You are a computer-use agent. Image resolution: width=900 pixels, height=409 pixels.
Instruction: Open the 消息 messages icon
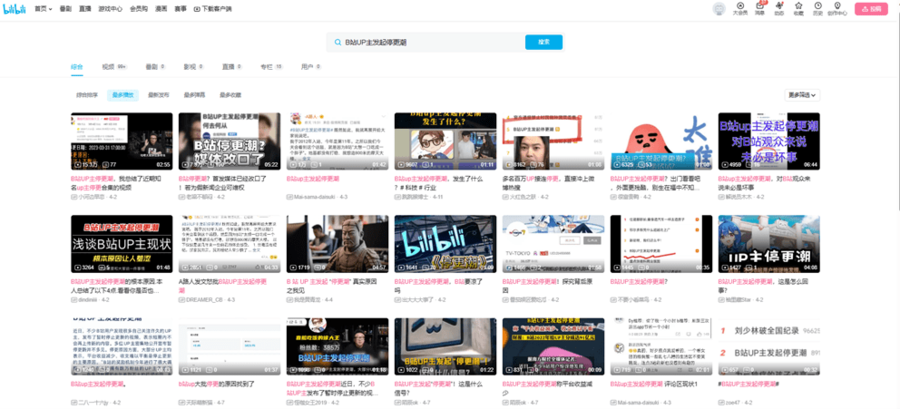(x=759, y=8)
